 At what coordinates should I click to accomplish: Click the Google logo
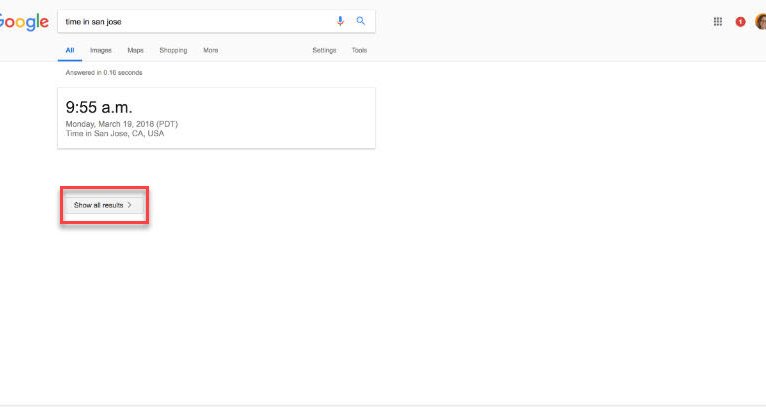tap(22, 21)
